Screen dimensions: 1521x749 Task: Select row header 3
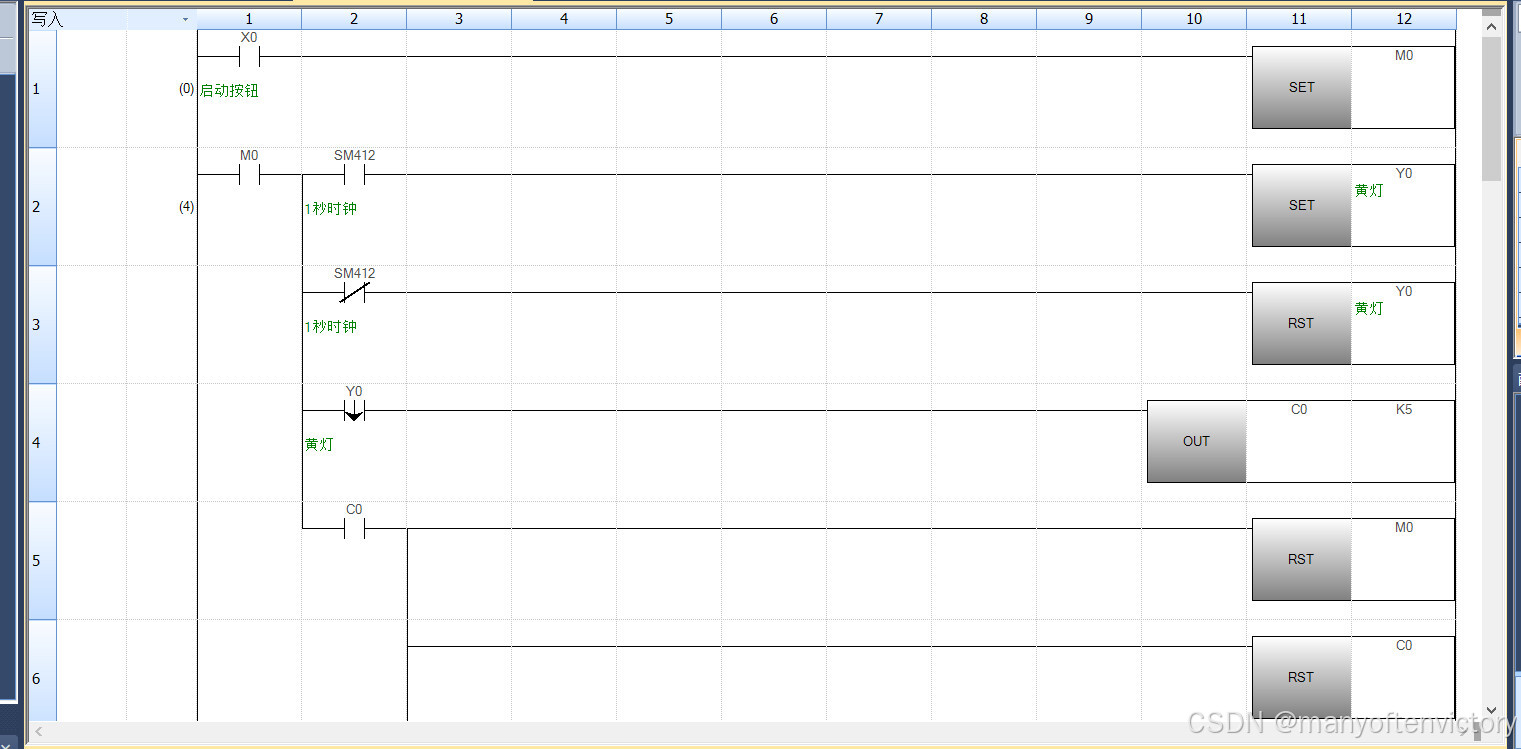coord(42,325)
